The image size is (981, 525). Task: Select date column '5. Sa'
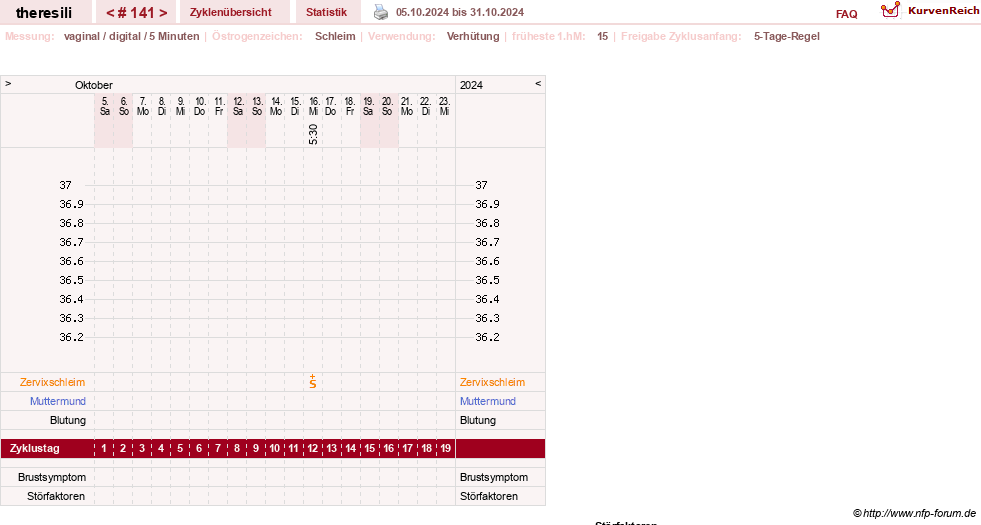click(x=104, y=106)
